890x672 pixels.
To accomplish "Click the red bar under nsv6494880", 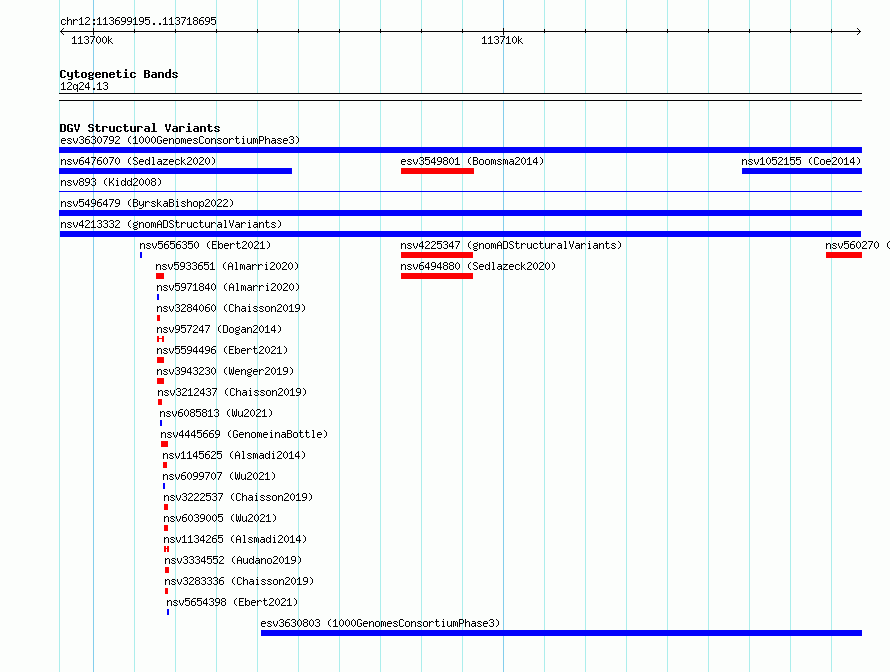I will pyautogui.click(x=437, y=276).
